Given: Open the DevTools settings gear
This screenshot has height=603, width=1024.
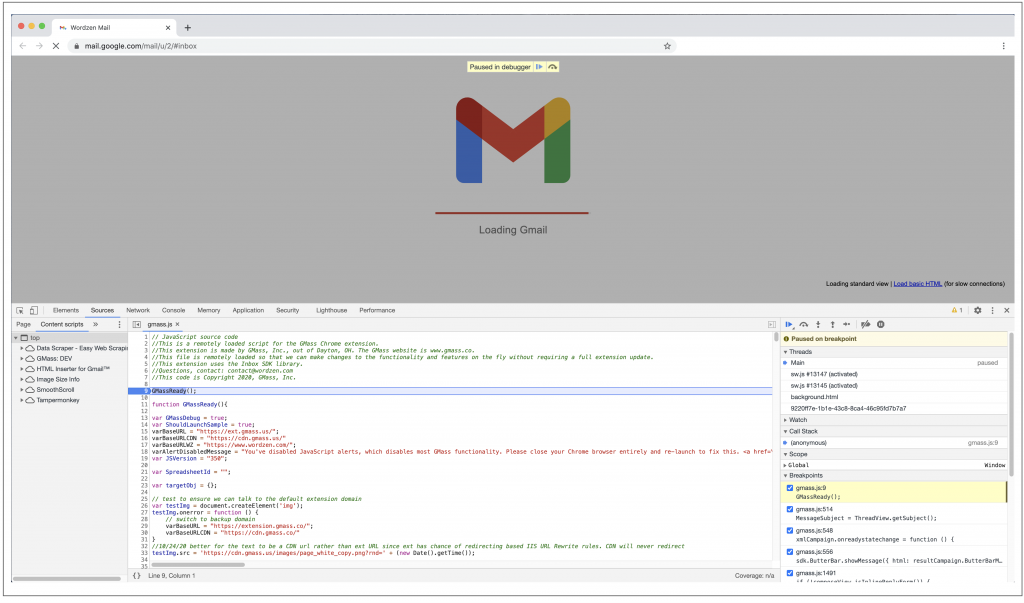Looking at the screenshot, I should coord(977,310).
